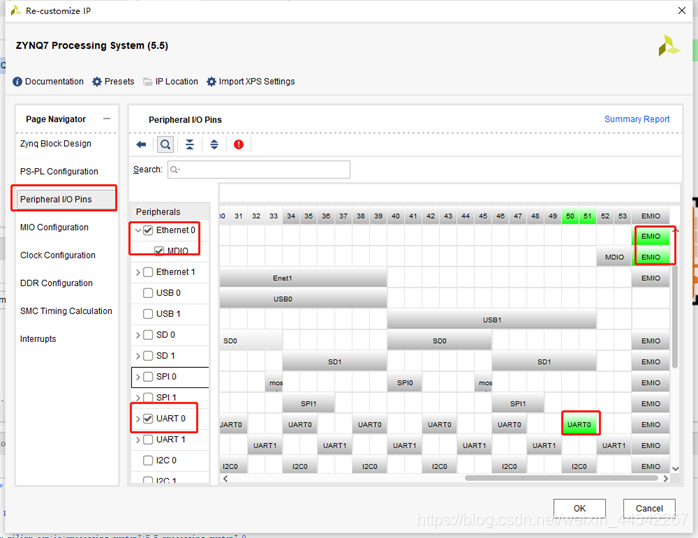Select the green UART0 pin block

point(579,424)
